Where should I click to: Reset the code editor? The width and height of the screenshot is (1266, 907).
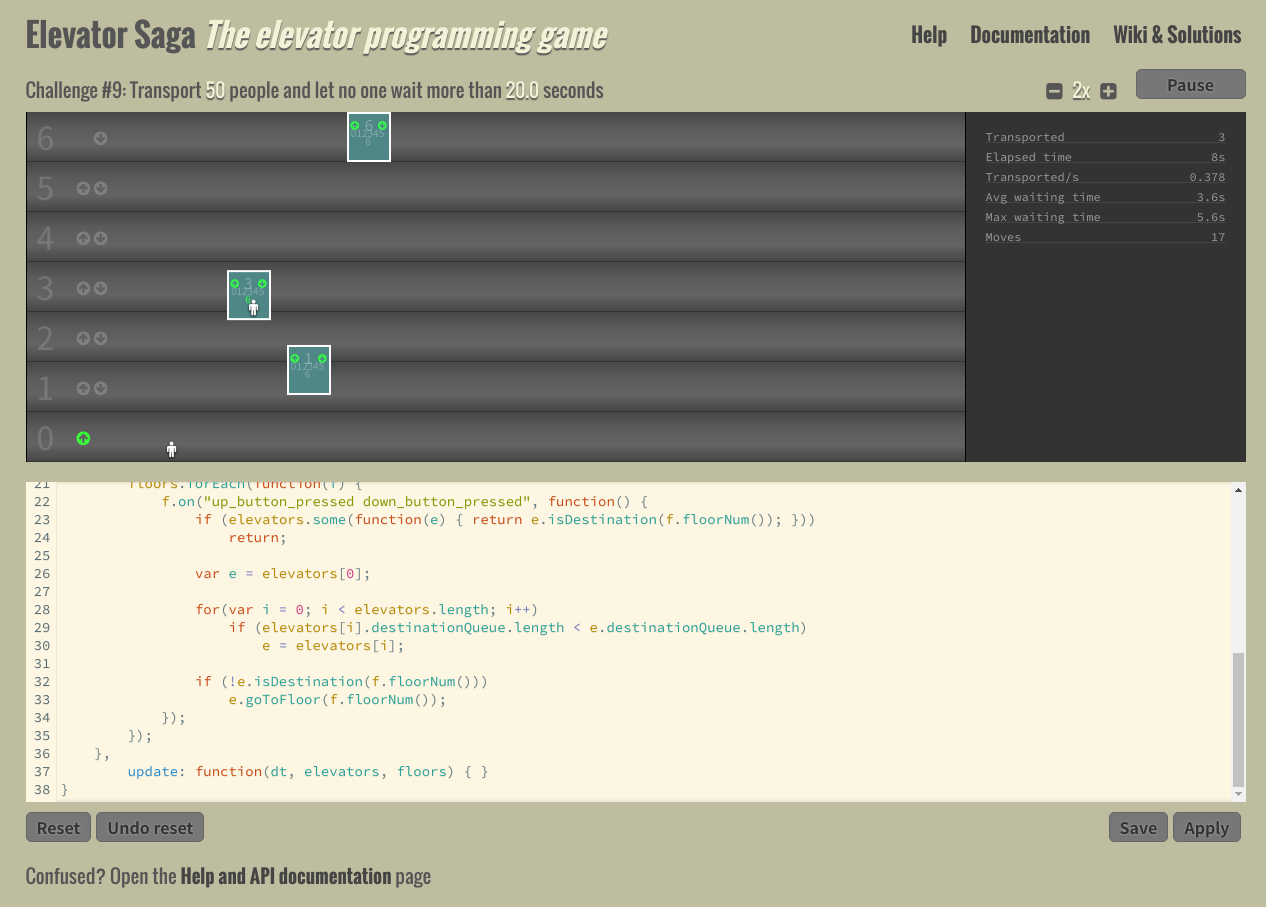(58, 827)
